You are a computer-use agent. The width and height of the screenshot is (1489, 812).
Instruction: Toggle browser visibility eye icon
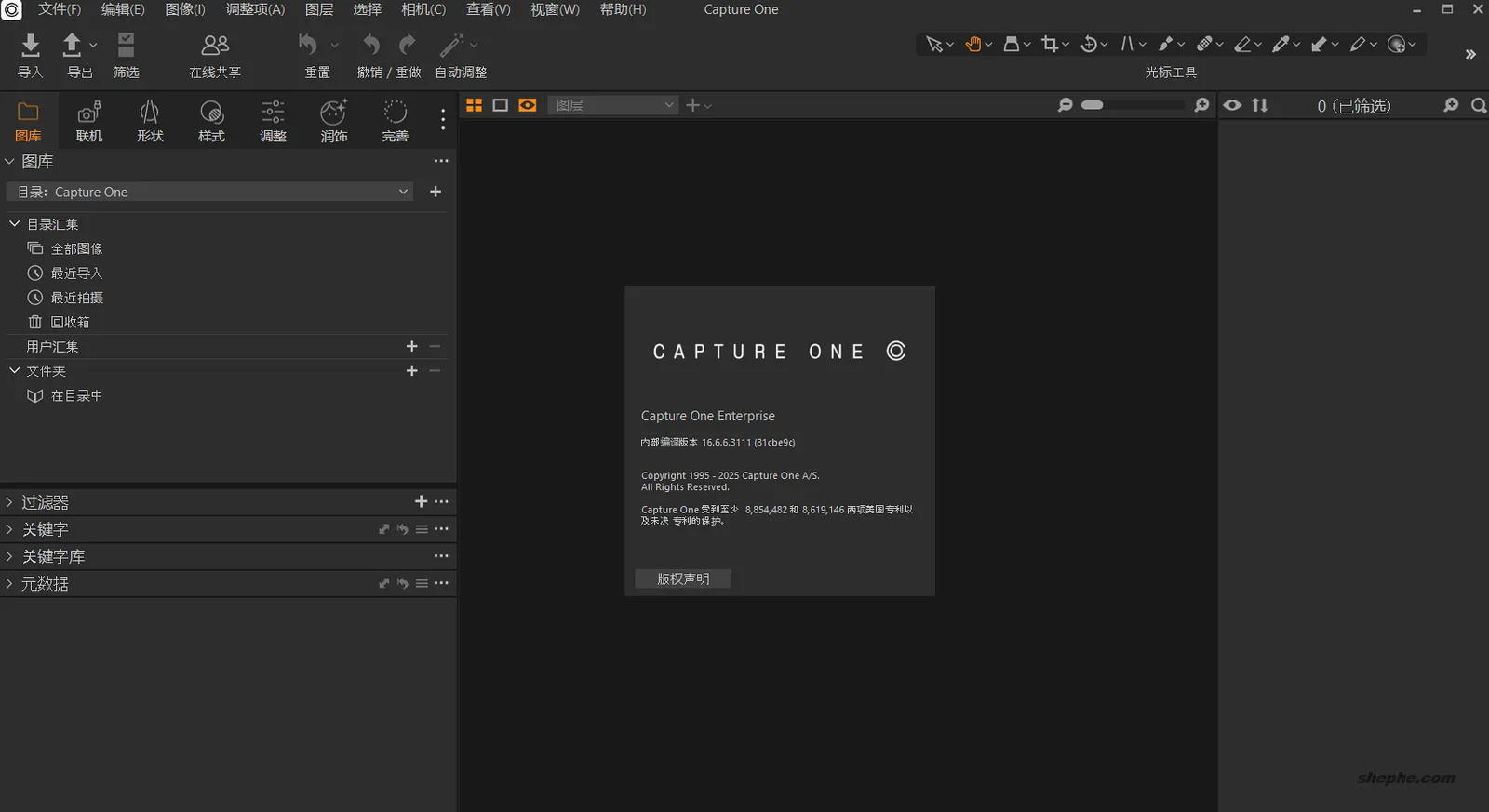[1232, 105]
